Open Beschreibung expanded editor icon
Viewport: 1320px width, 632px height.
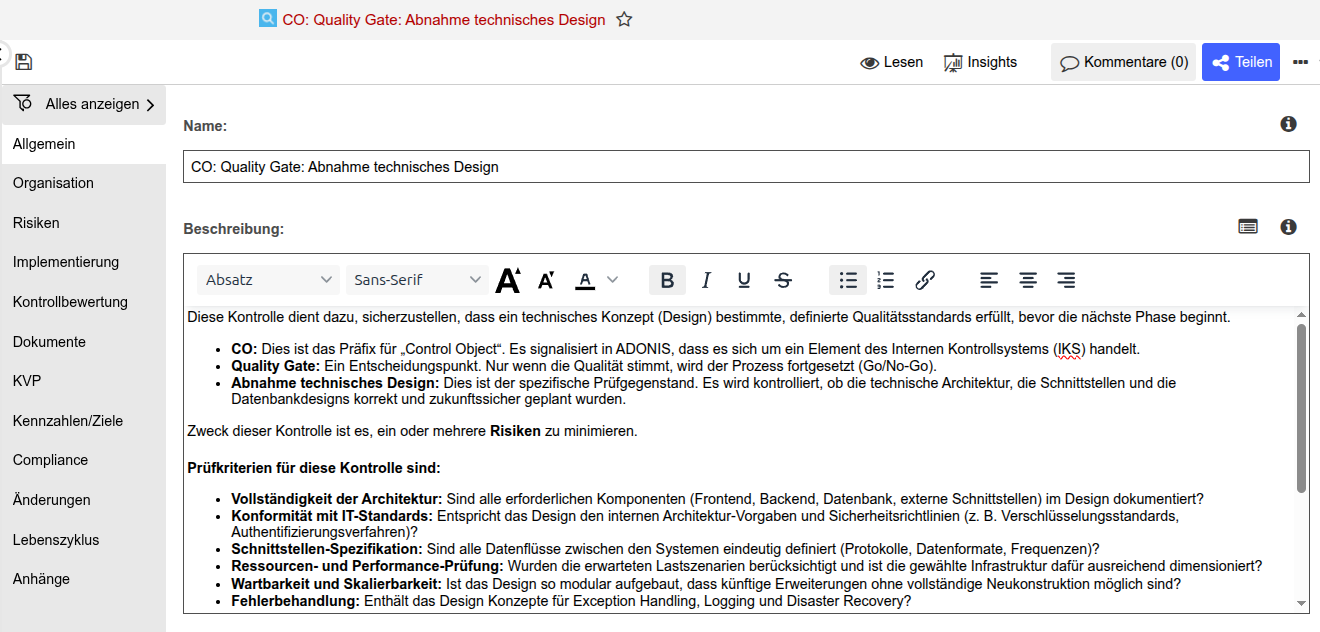(x=1248, y=227)
